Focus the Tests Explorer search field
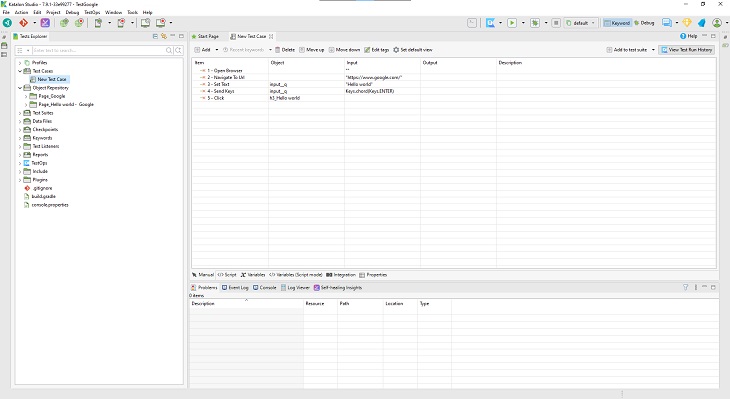730x399 pixels. pos(98,50)
